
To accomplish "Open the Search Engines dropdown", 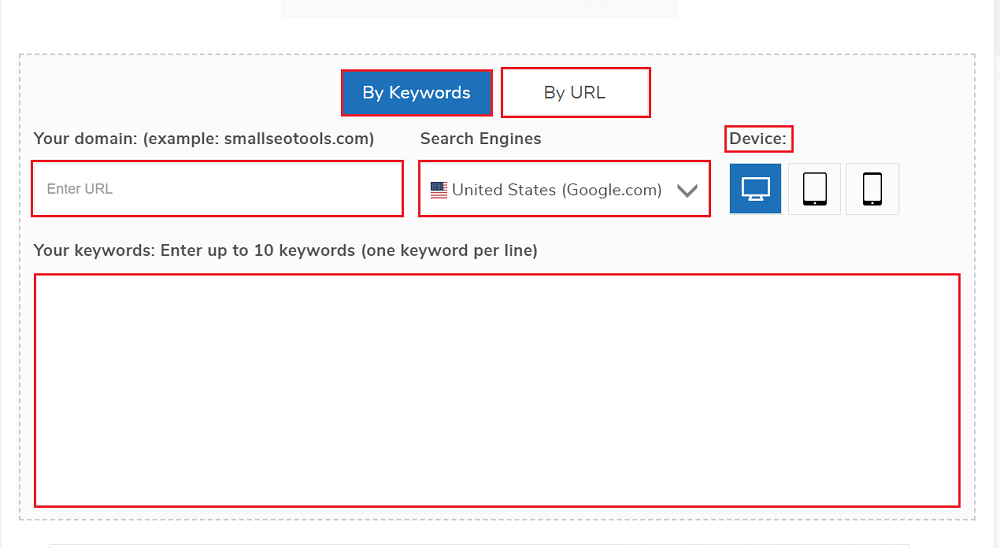I will coord(564,189).
